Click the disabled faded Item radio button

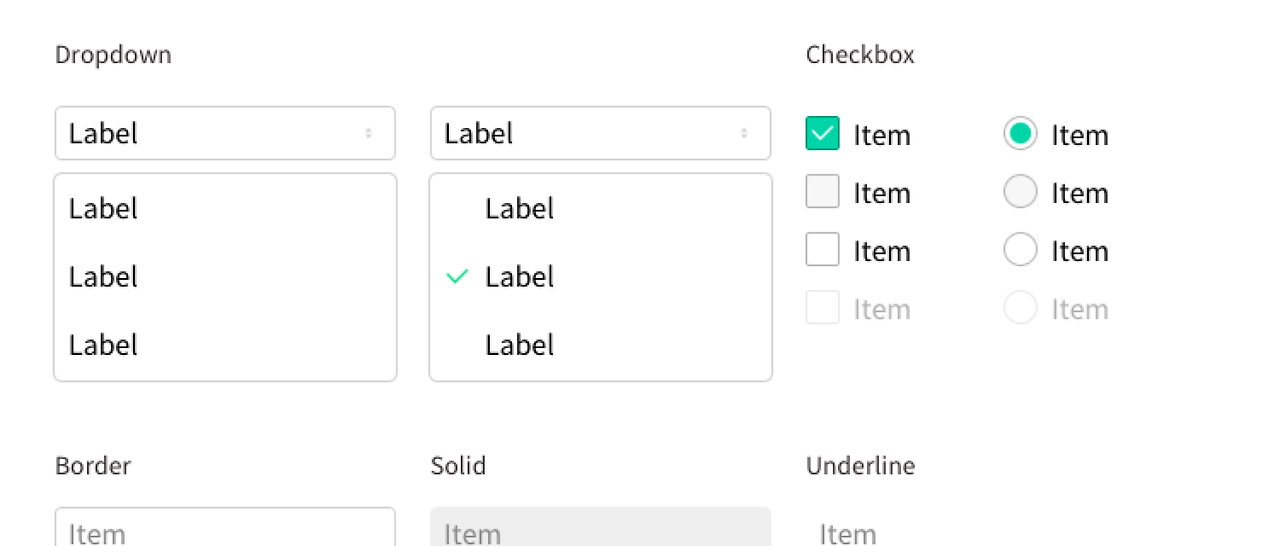coord(1020,307)
